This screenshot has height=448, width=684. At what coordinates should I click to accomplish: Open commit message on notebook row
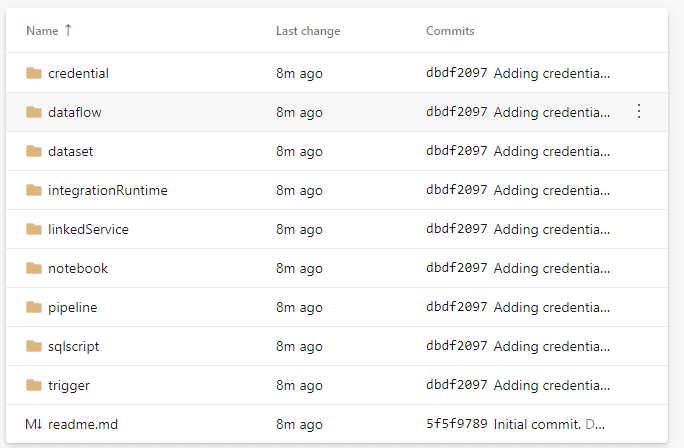[551, 268]
